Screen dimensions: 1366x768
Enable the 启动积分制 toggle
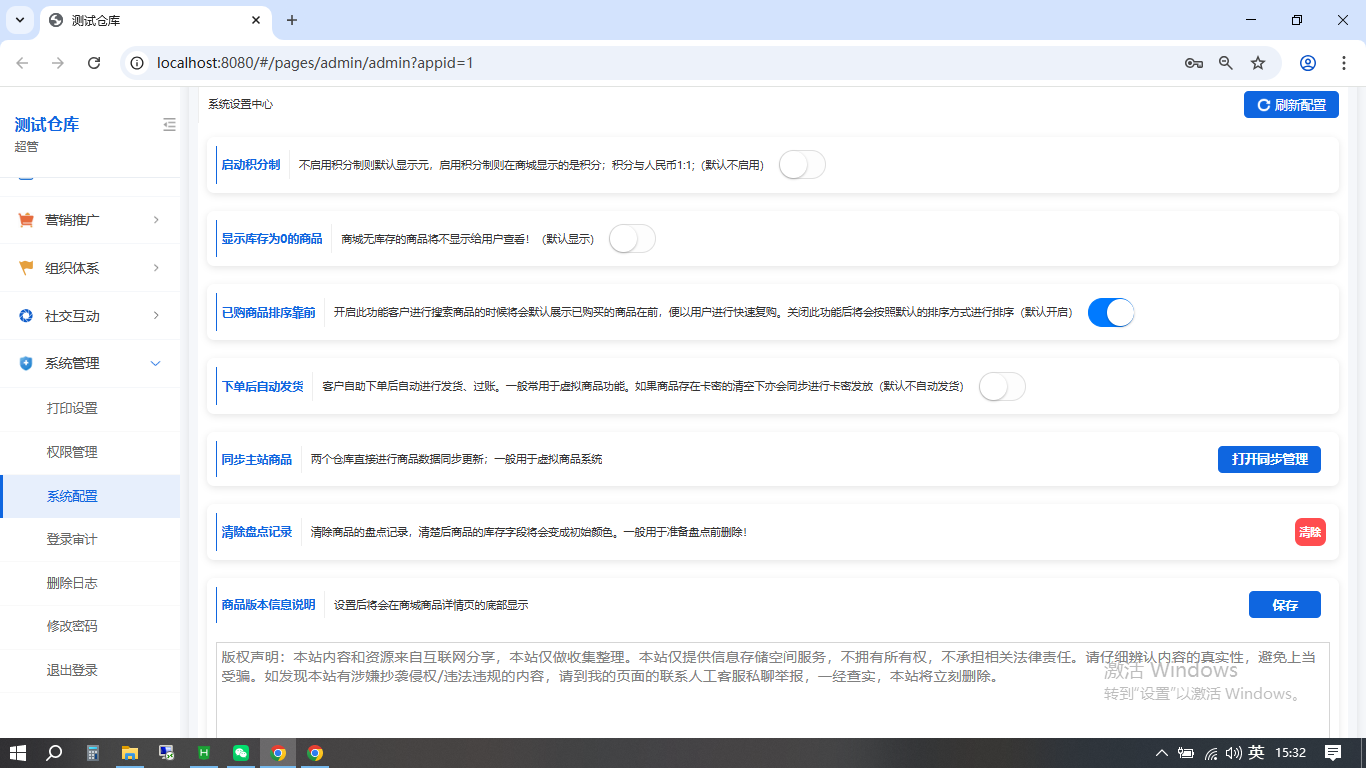[801, 164]
